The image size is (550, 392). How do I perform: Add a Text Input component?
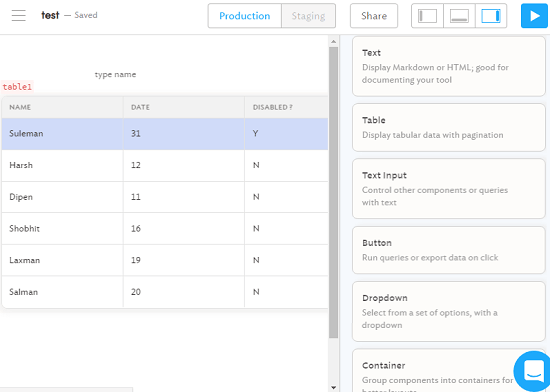(x=449, y=189)
